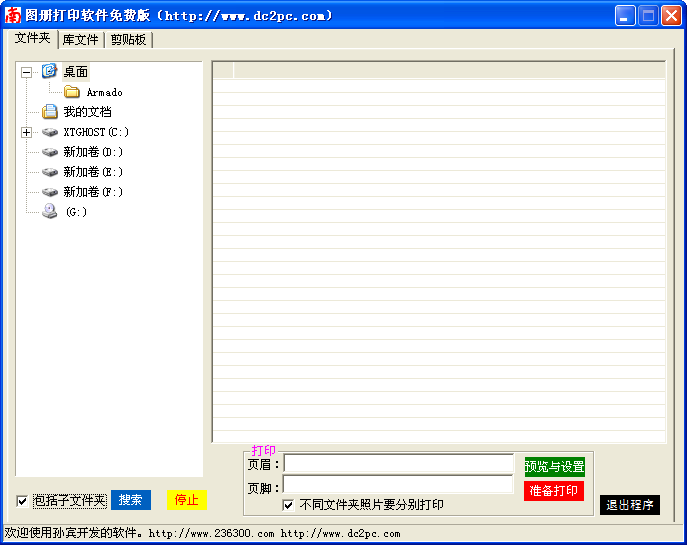Click into the 页眉 header text field
687x545 pixels.
(398, 464)
